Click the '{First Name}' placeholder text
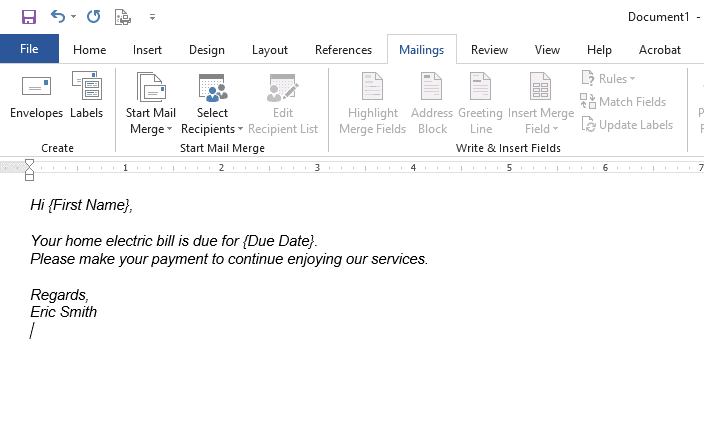 pyautogui.click(x=89, y=205)
